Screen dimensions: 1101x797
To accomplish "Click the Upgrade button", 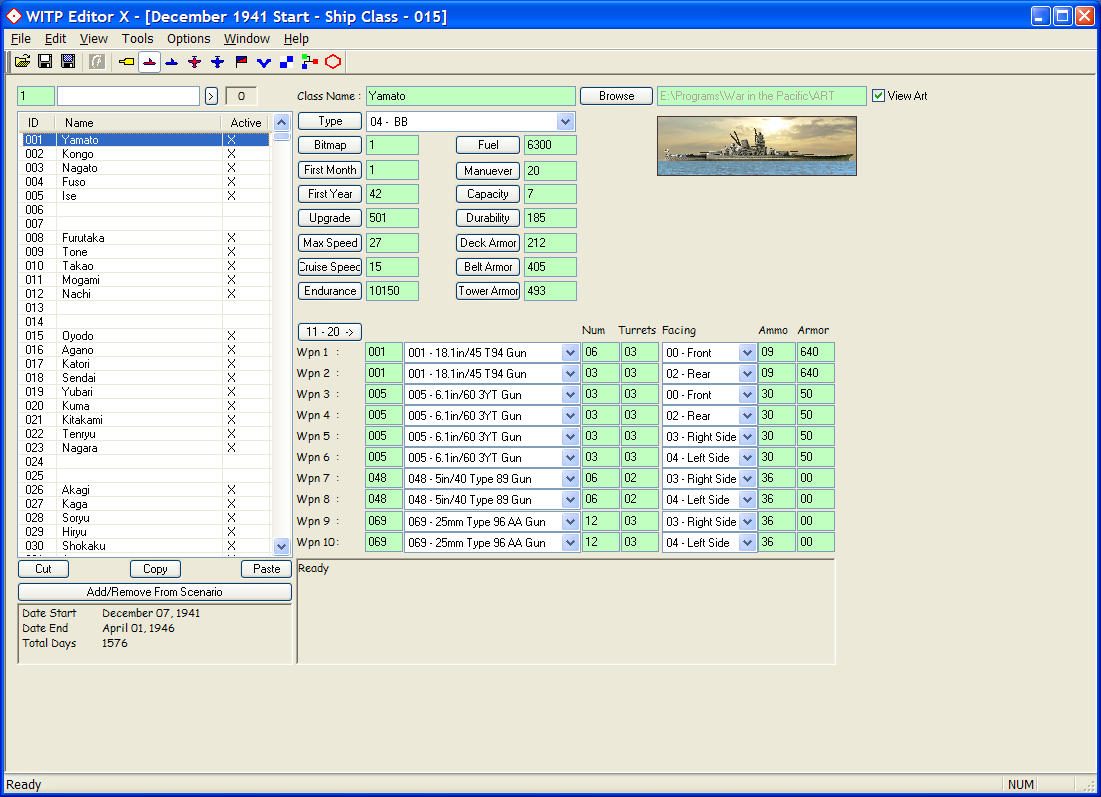I will tap(330, 218).
